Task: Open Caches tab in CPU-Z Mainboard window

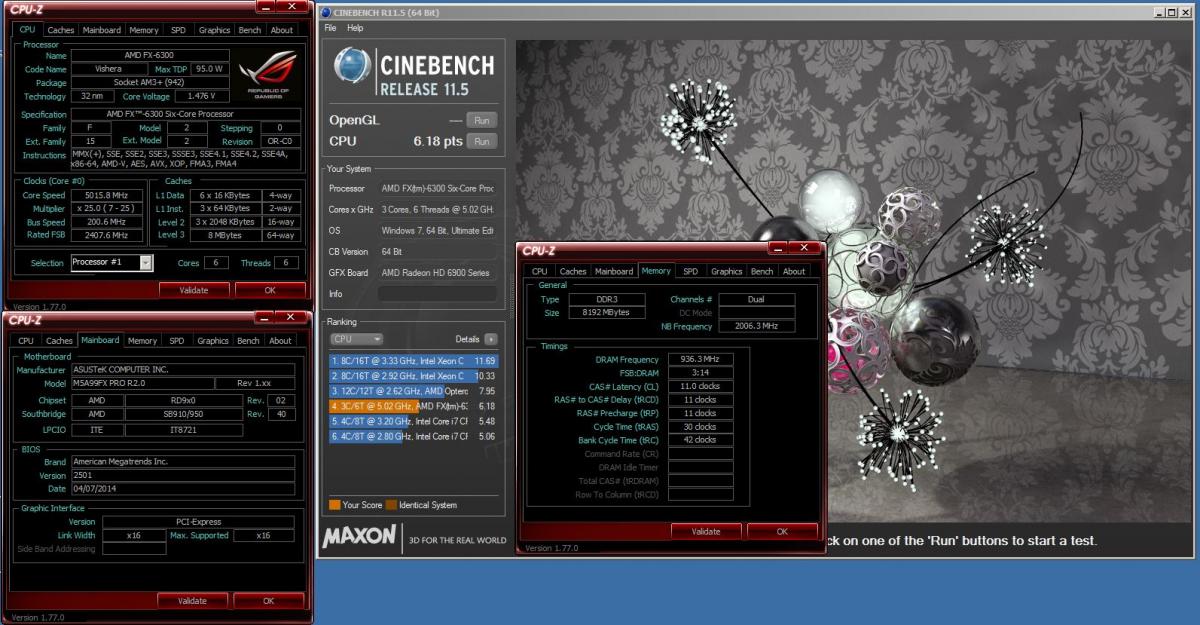Action: [60, 340]
